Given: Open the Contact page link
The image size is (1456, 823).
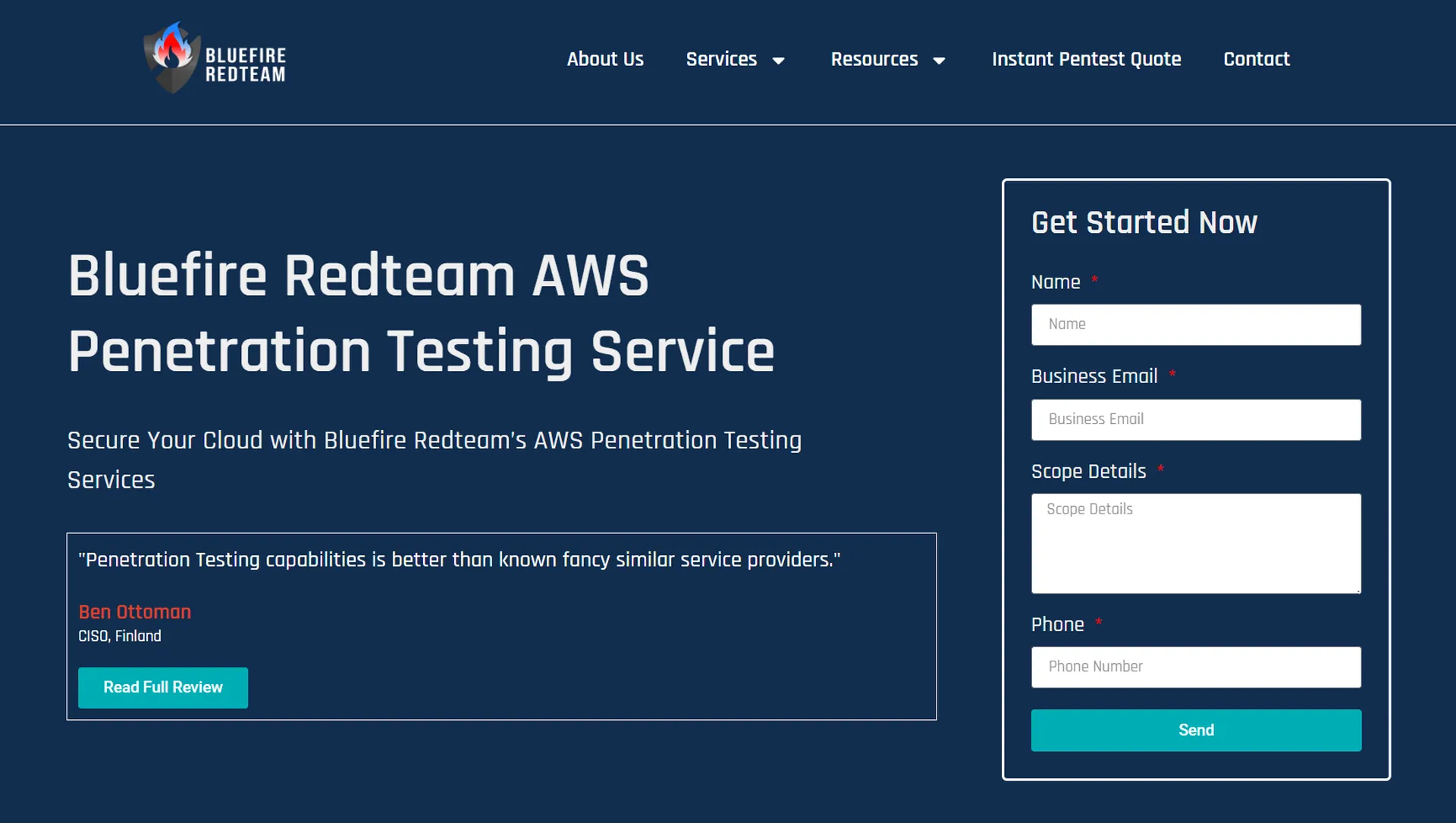Looking at the screenshot, I should point(1256,59).
